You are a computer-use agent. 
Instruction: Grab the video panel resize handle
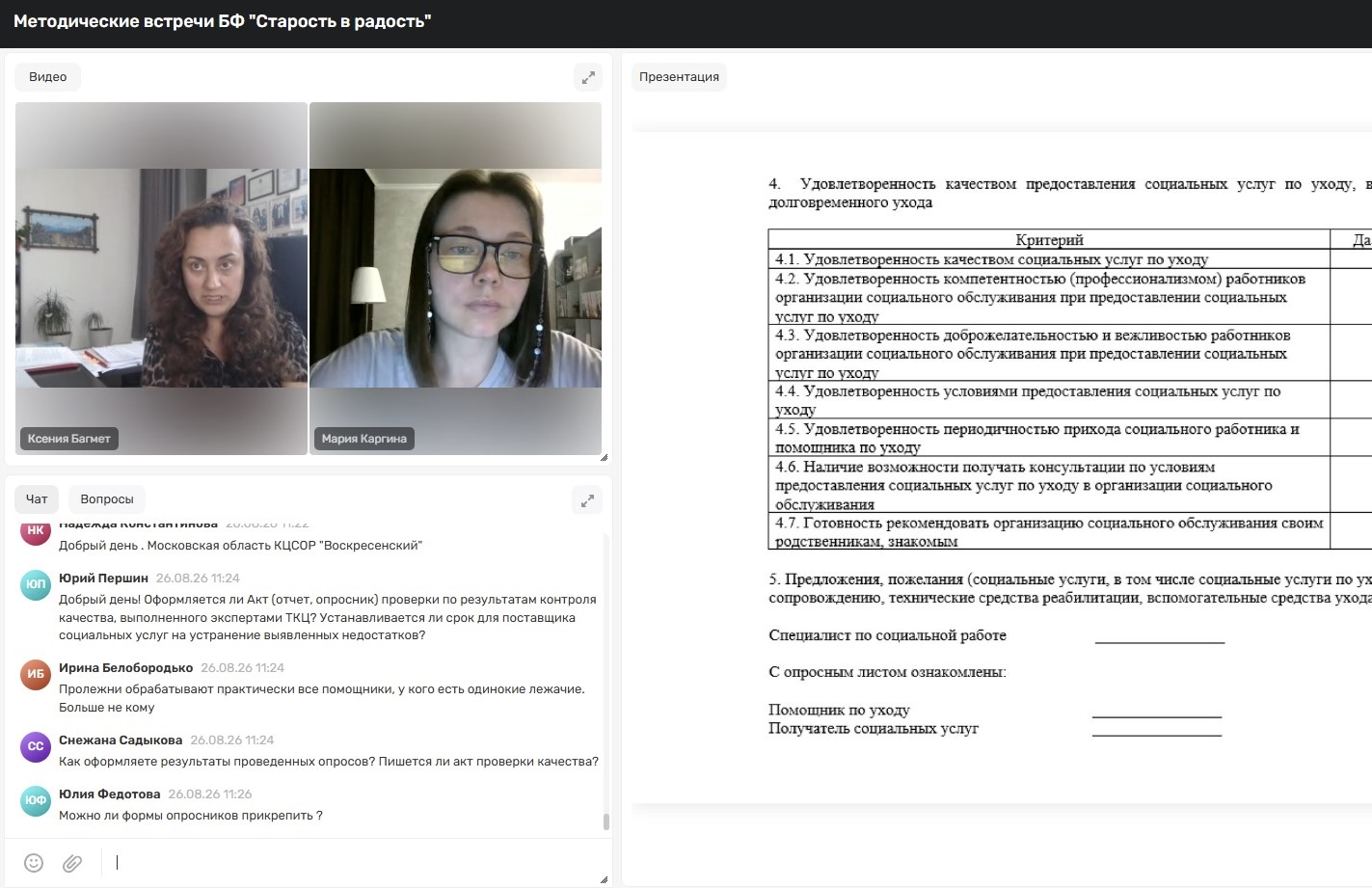[604, 457]
